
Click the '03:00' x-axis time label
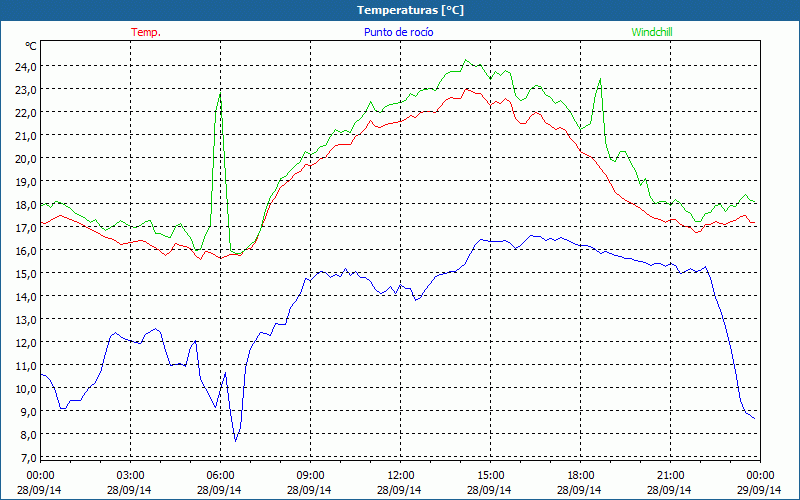130,476
